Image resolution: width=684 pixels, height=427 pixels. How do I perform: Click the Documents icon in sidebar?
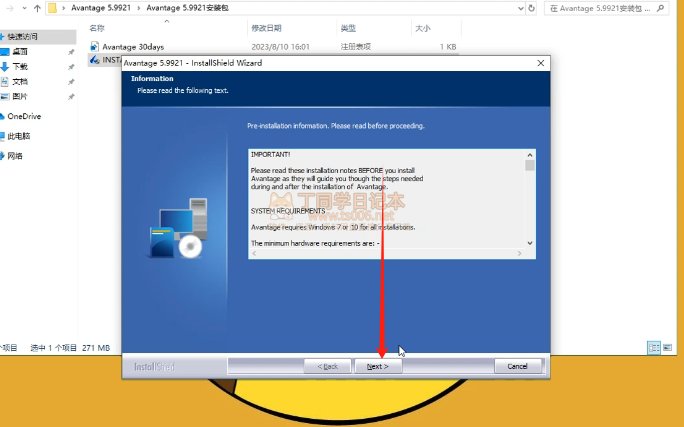4,82
